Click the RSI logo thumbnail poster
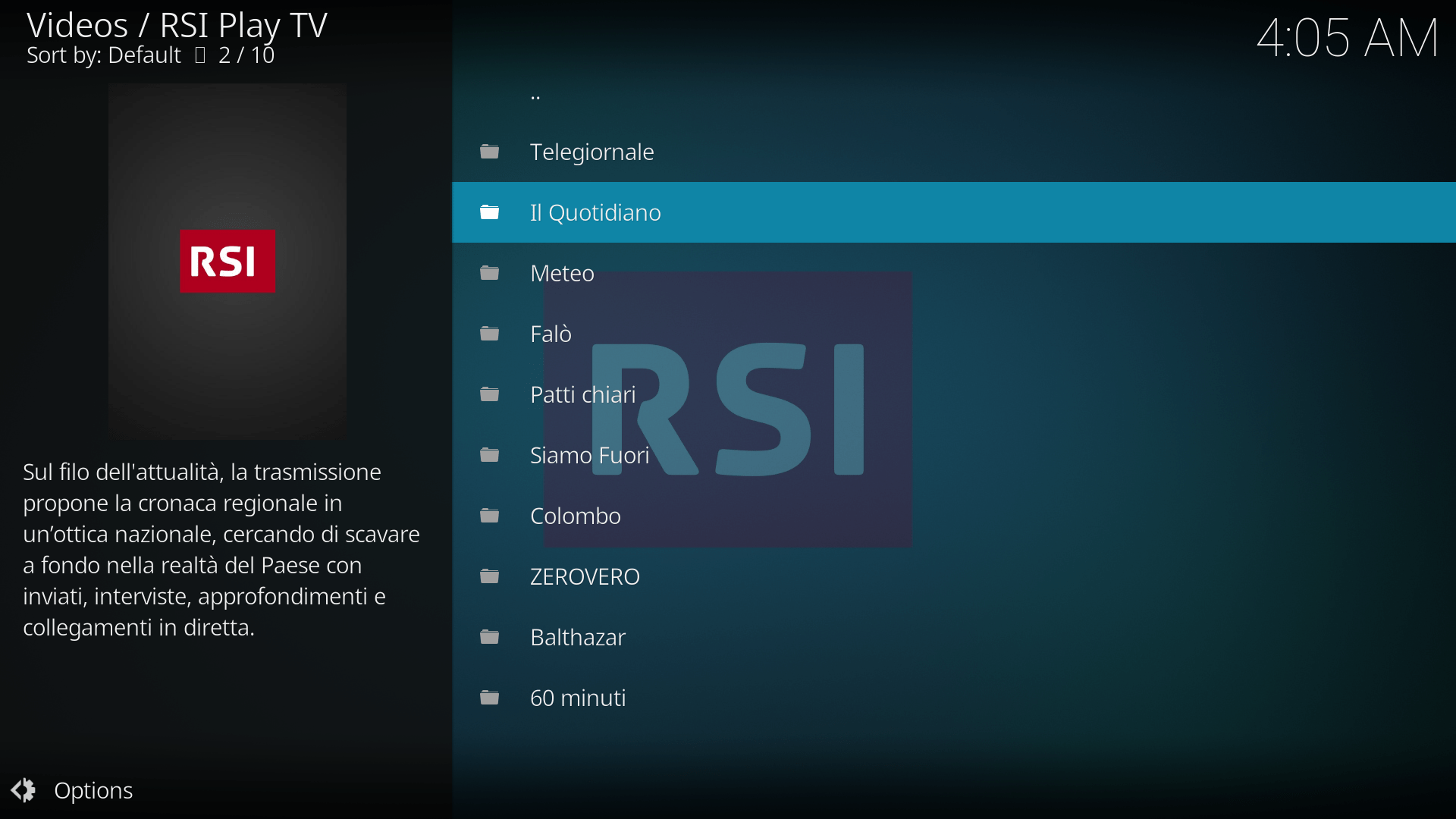 [227, 262]
